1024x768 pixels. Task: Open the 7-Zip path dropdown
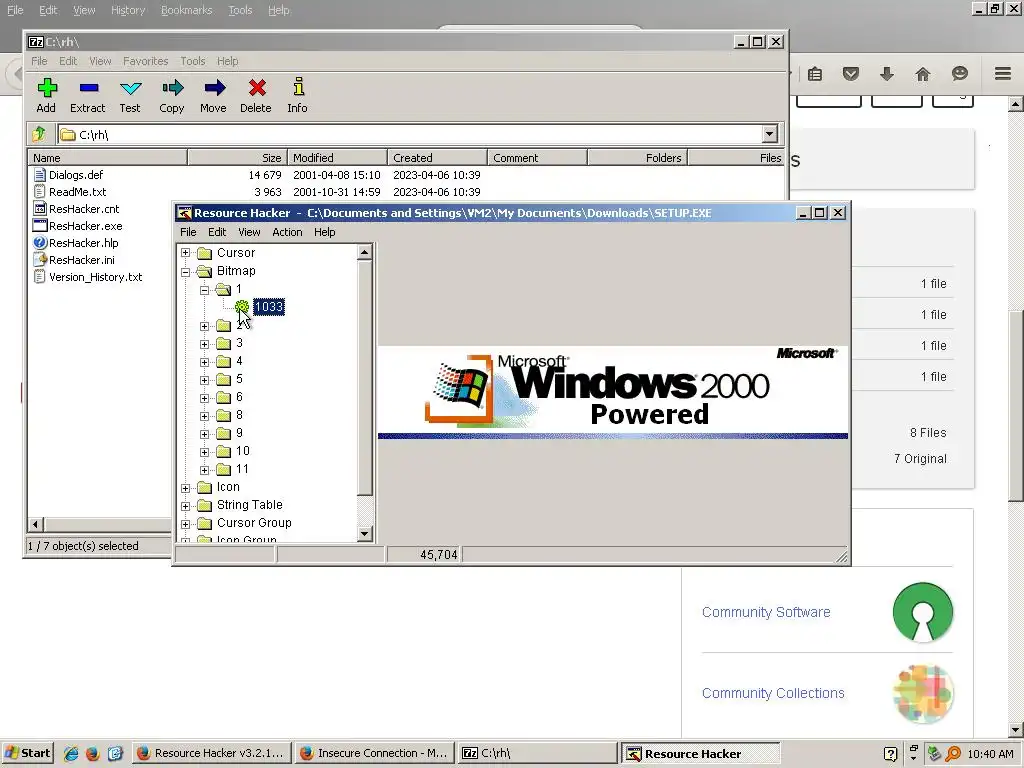click(x=769, y=135)
